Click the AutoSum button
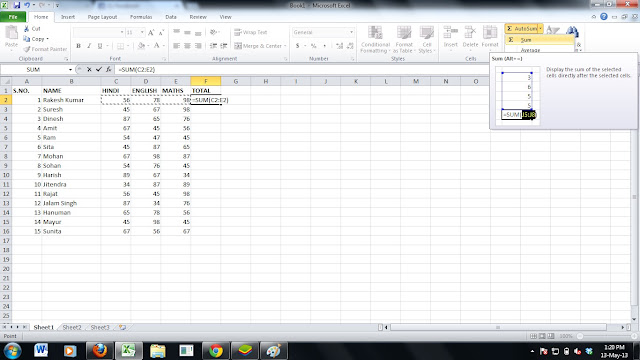This screenshot has width=640, height=360. point(521,29)
